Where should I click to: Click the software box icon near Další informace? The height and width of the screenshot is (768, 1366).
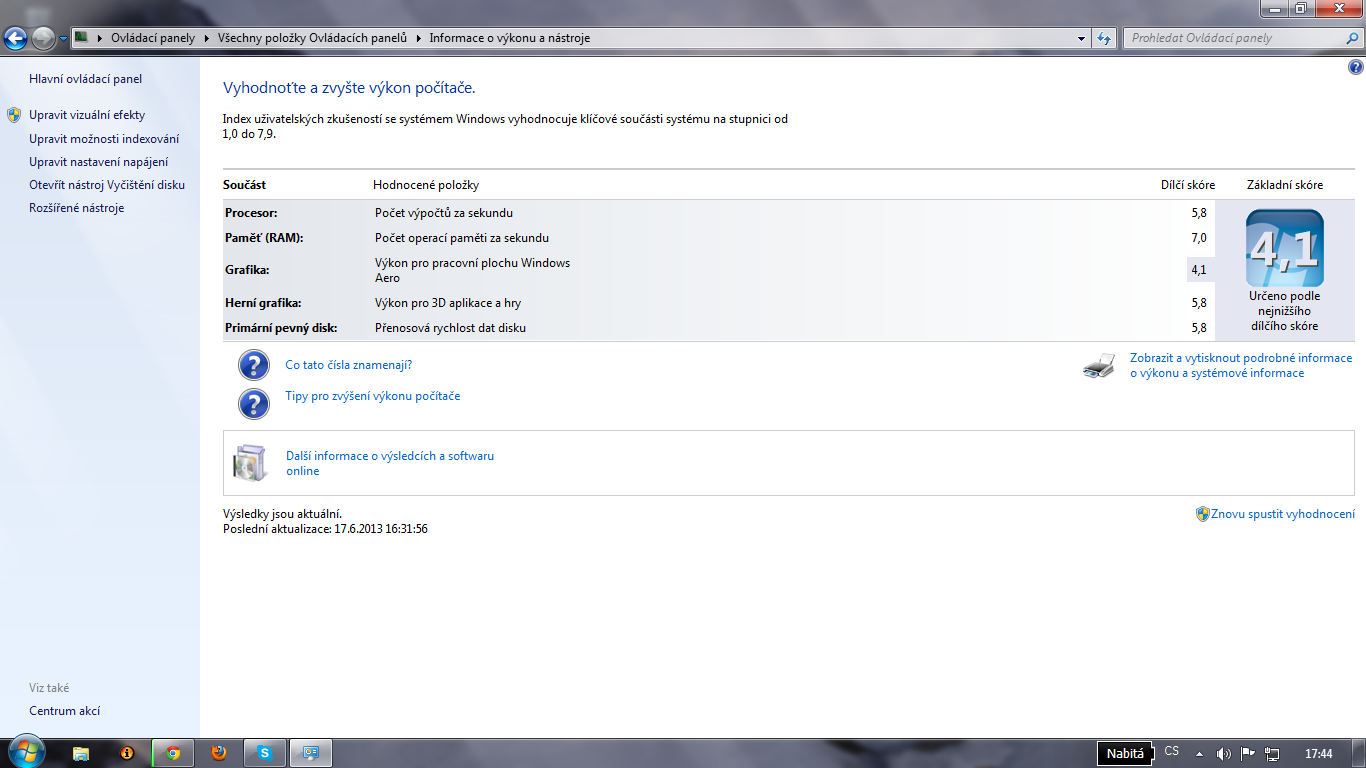[x=250, y=463]
